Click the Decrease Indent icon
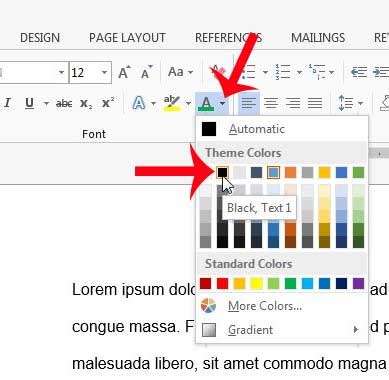 359,72
